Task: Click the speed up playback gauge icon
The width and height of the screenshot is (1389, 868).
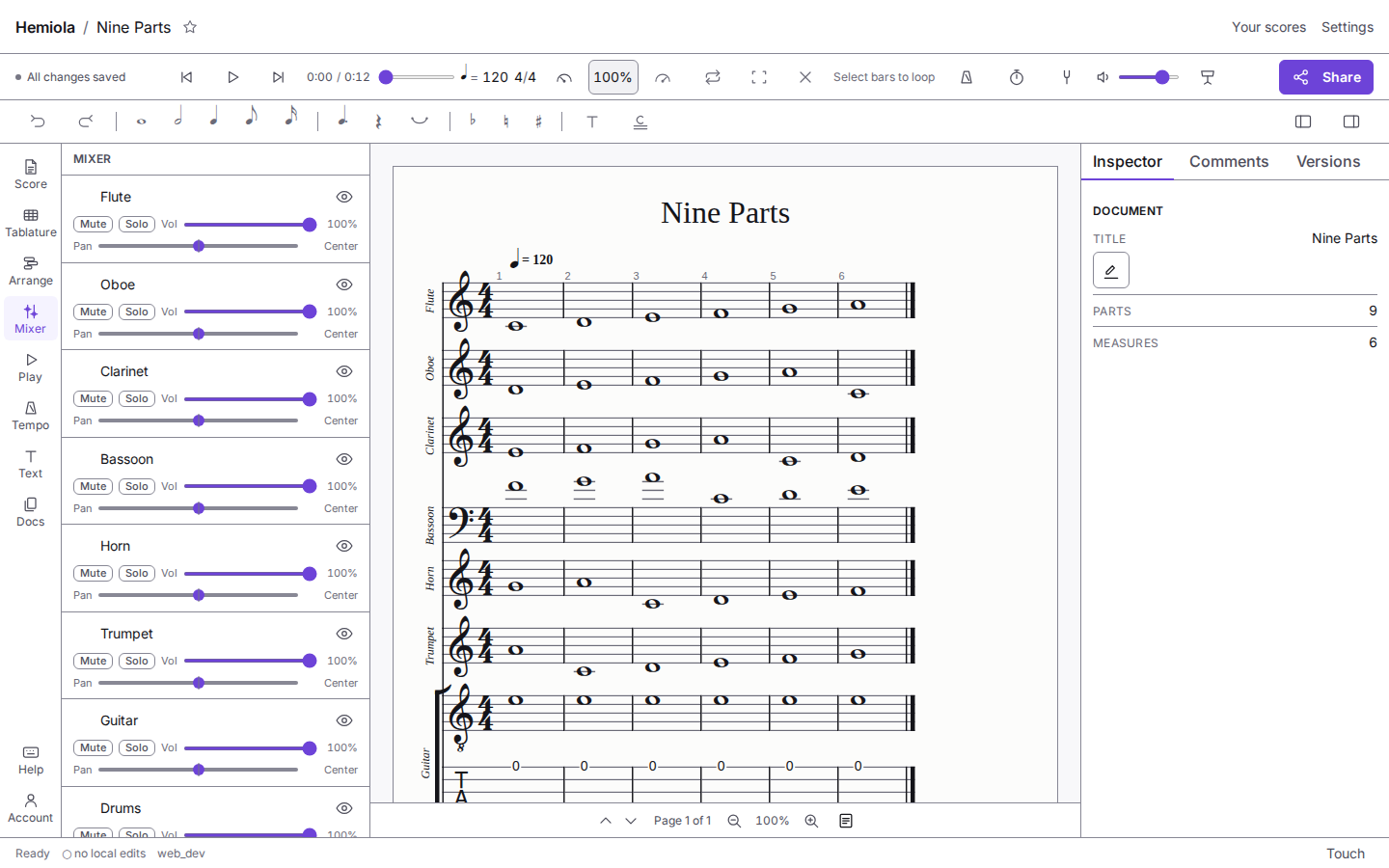Action: point(663,77)
